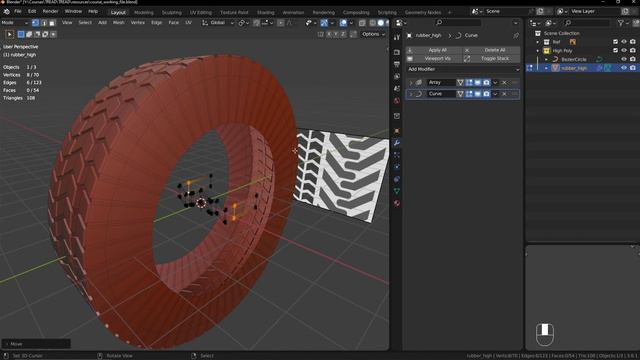Open the Add Modifier dropdown

point(463,69)
